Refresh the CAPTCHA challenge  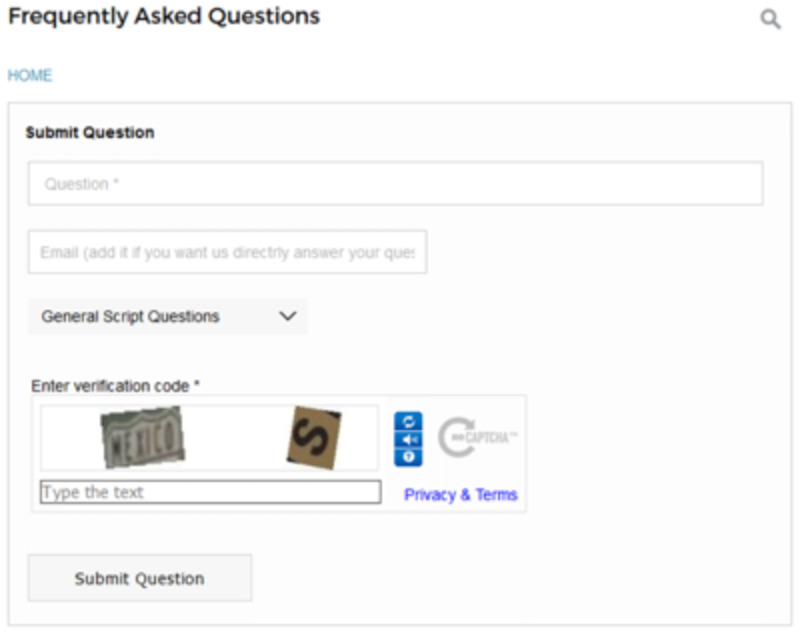[408, 421]
